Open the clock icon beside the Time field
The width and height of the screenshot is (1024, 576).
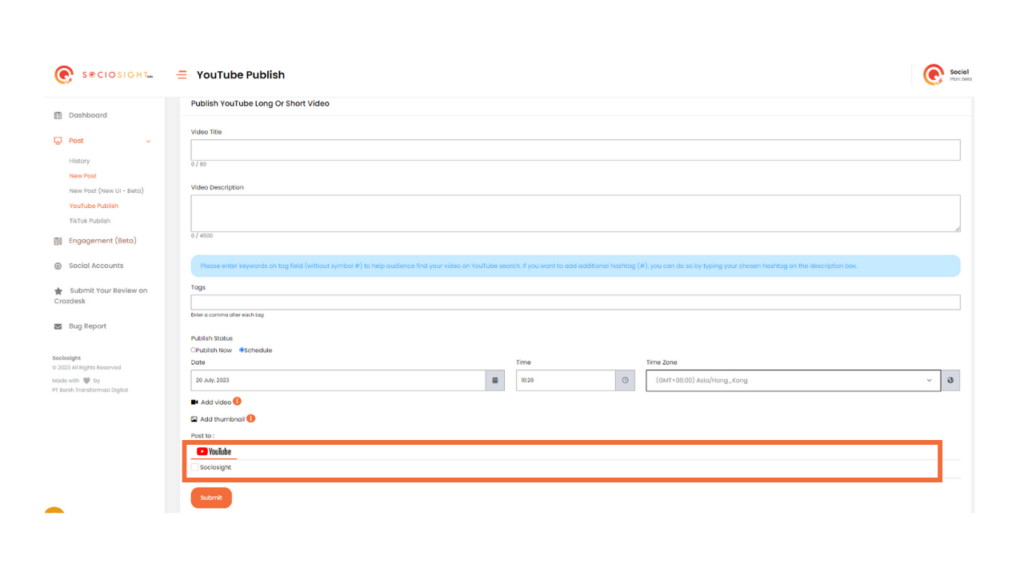[625, 380]
